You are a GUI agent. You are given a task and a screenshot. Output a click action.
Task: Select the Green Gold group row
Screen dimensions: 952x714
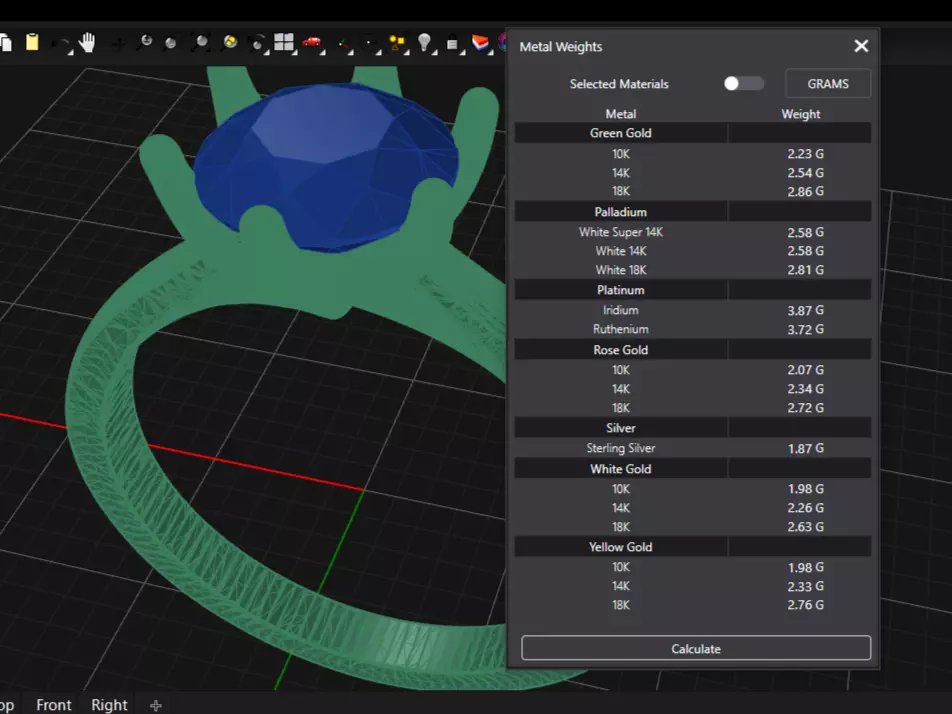(x=693, y=133)
